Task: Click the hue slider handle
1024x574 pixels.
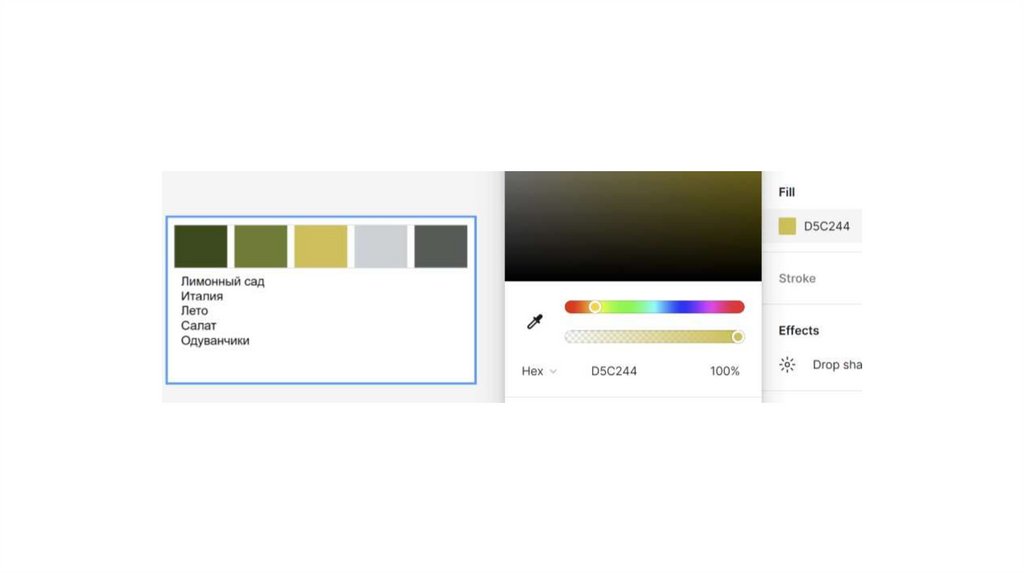Action: click(x=594, y=307)
